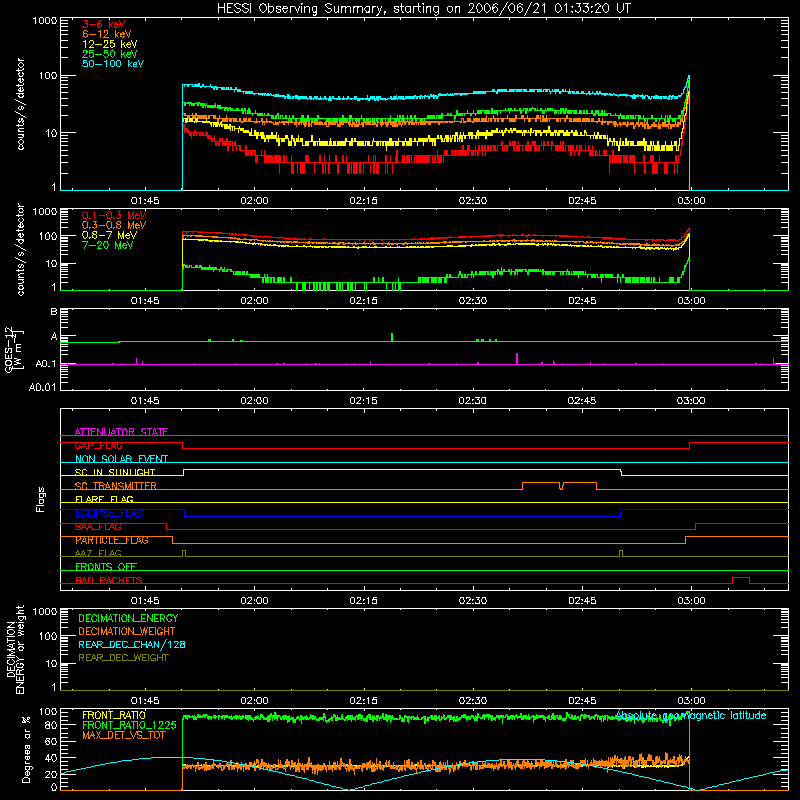Click the HESSI Observing Summary title text
Image resolution: width=800 pixels, height=800 pixels.
423,9
